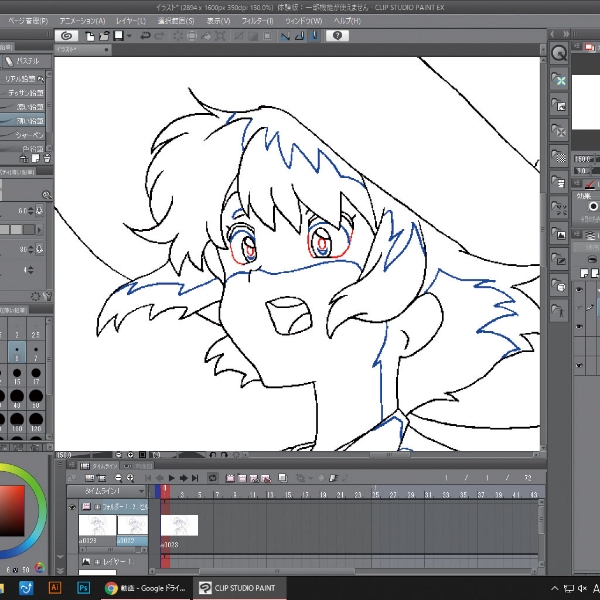Expand the brush density swatches arrow
This screenshot has height=600, width=600.
39,230
